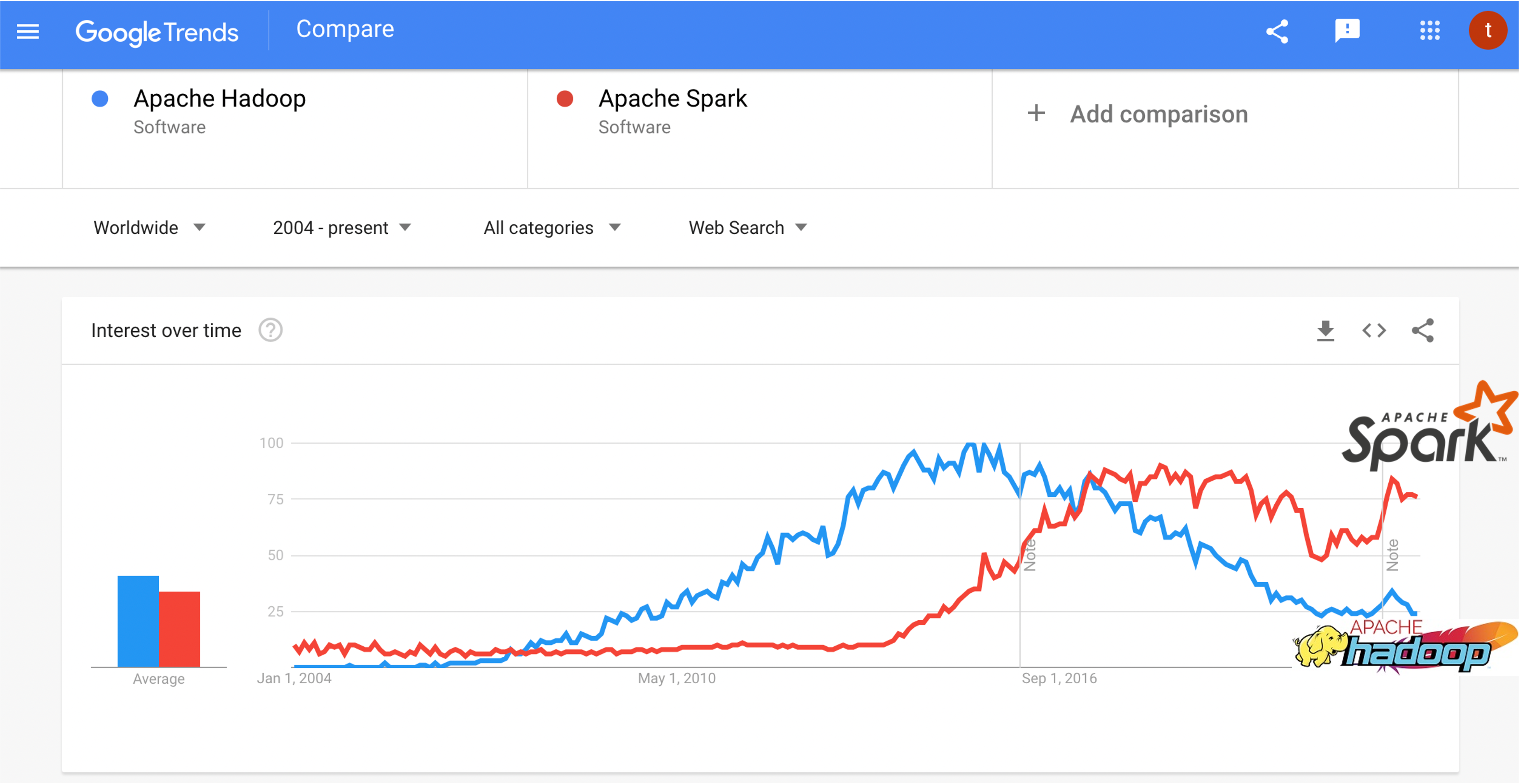The height and width of the screenshot is (784, 1519).
Task: Open the account avatar "t"
Action: 1487,31
